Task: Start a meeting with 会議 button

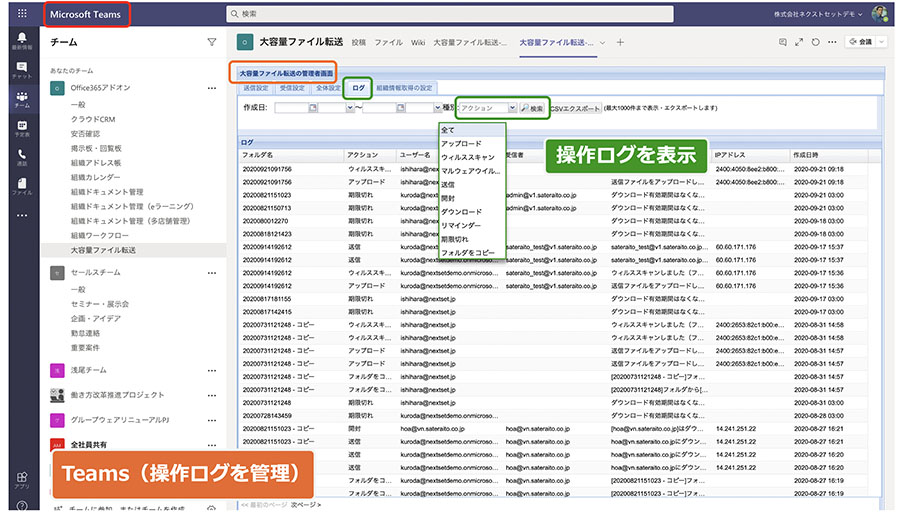Action: point(860,42)
